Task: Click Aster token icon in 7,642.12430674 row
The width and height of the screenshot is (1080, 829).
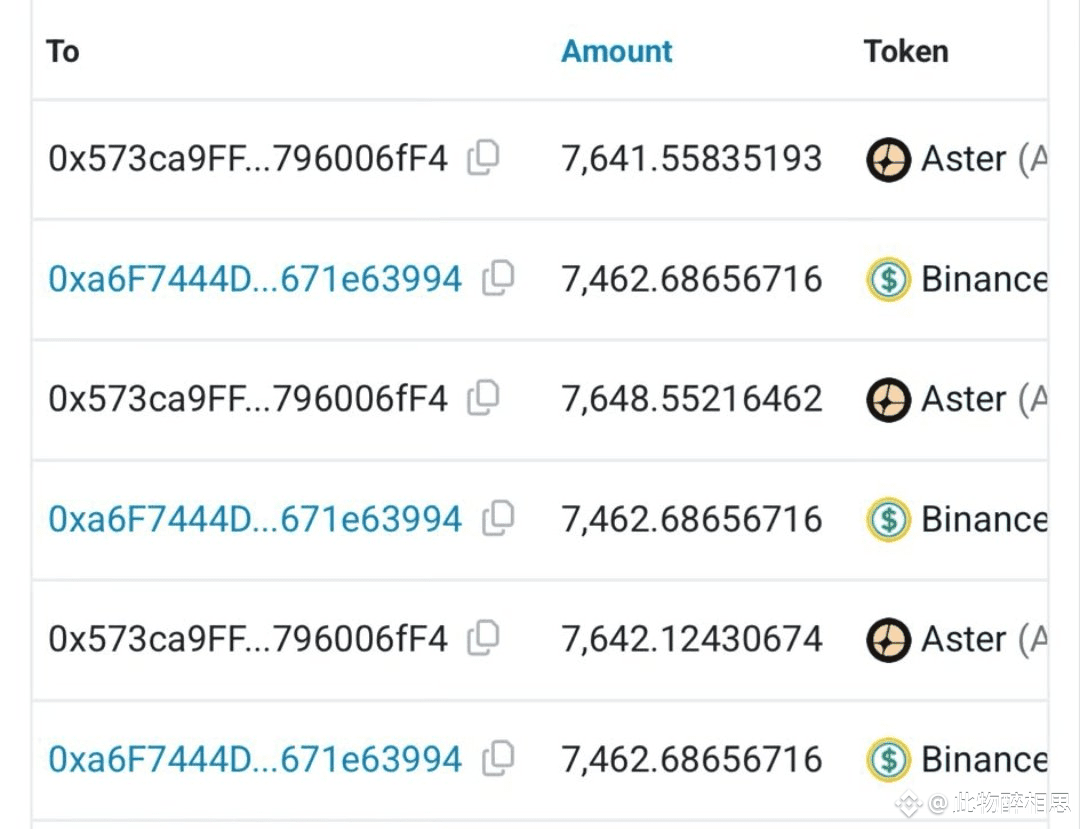Action: pyautogui.click(x=888, y=639)
